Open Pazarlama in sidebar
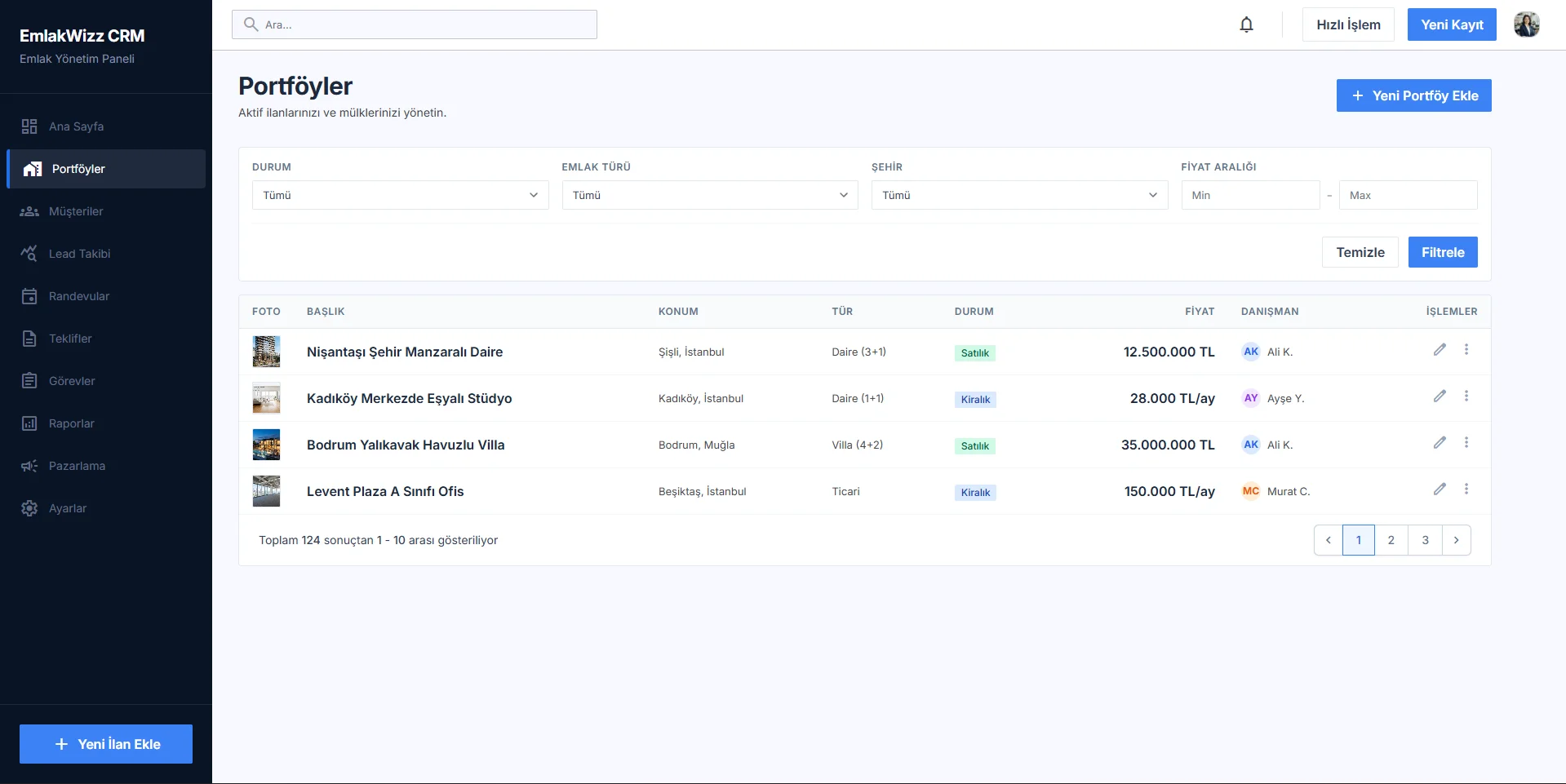The image size is (1566, 784). tap(106, 466)
